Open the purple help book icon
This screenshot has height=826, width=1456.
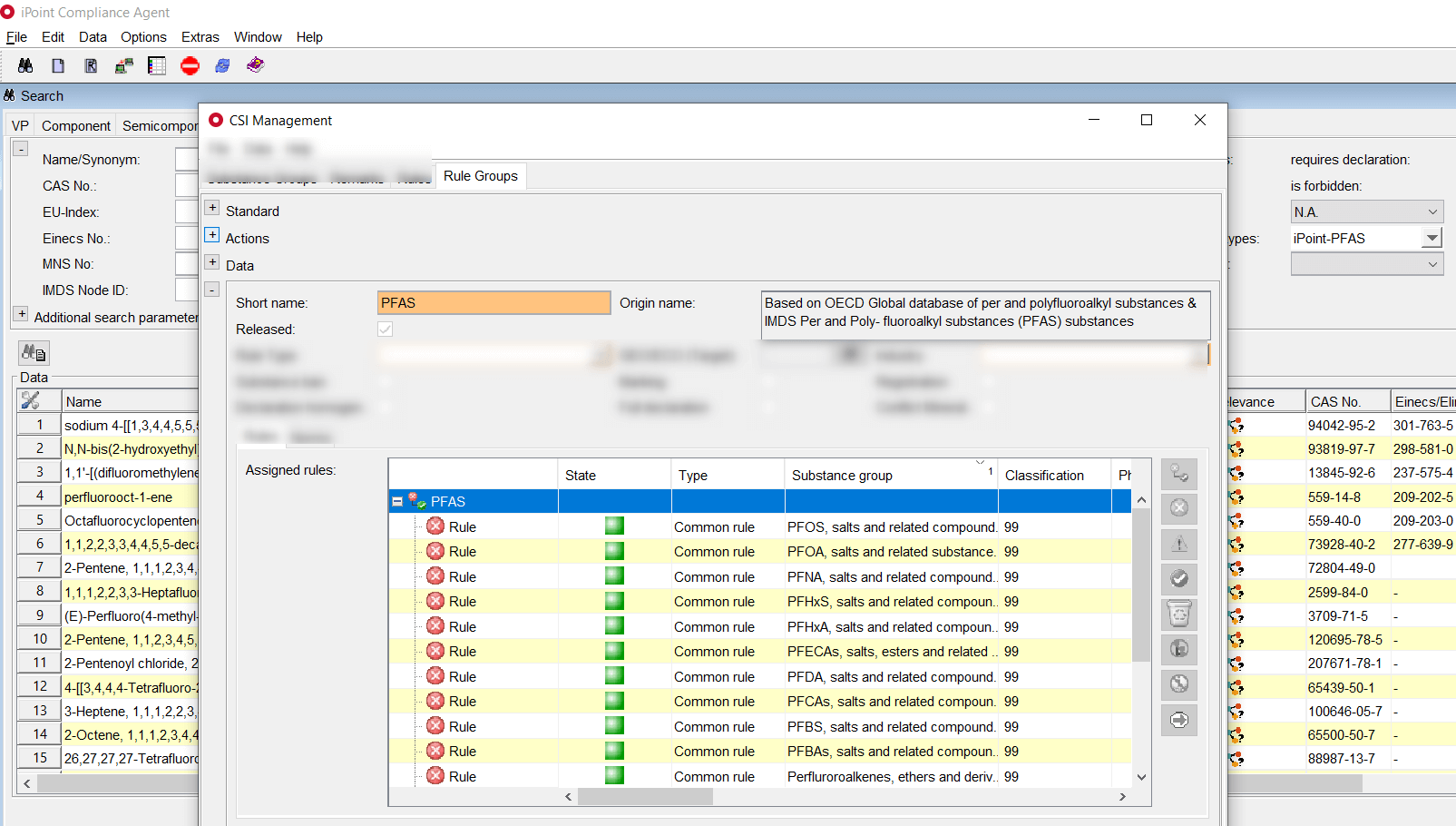[256, 65]
